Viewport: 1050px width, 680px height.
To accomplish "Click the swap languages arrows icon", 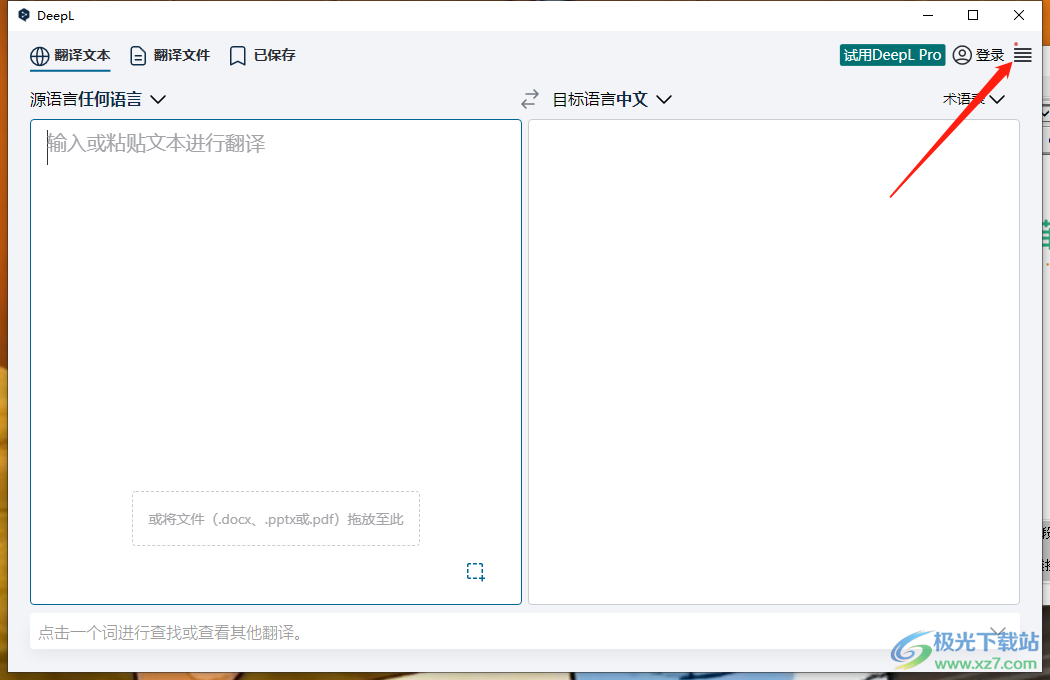I will (x=530, y=99).
